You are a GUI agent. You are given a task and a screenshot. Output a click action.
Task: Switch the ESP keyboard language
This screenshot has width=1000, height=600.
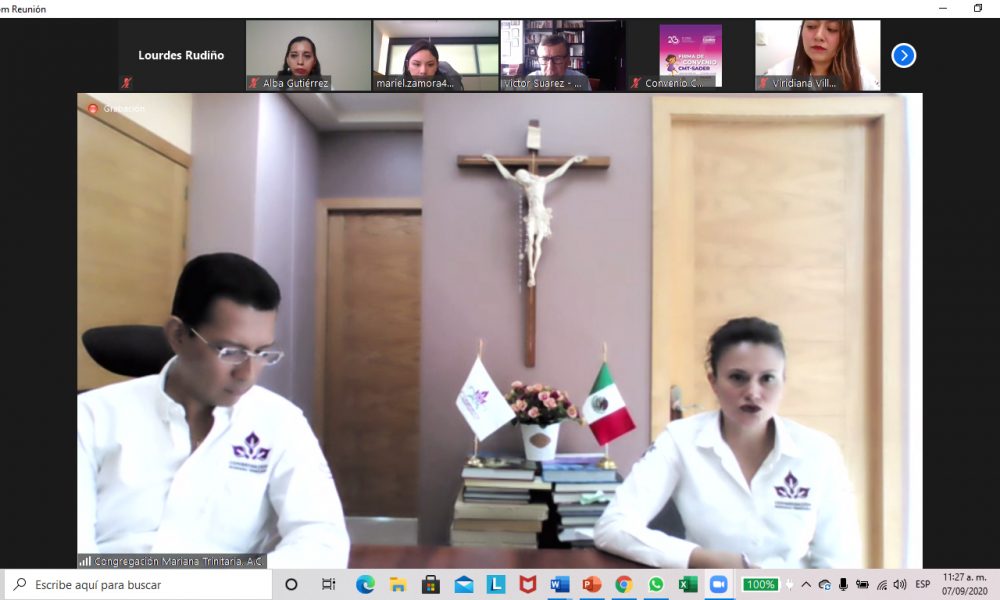coord(922,584)
